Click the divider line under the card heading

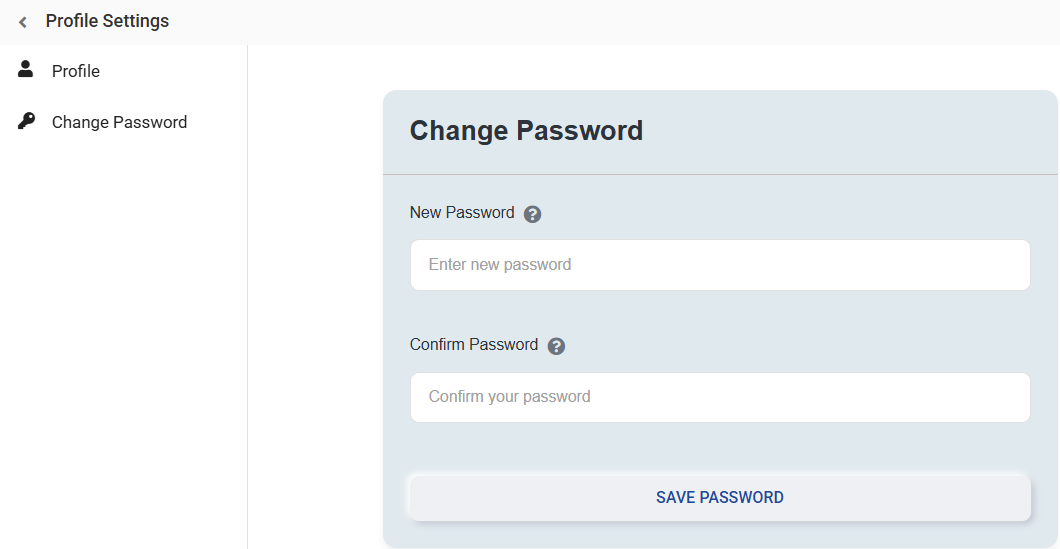pyautogui.click(x=720, y=174)
